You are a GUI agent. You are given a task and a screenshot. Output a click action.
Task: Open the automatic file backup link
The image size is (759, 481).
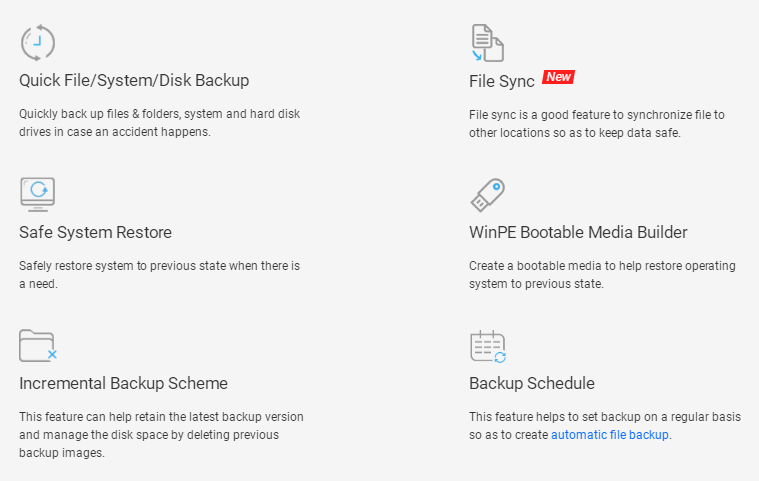click(610, 435)
